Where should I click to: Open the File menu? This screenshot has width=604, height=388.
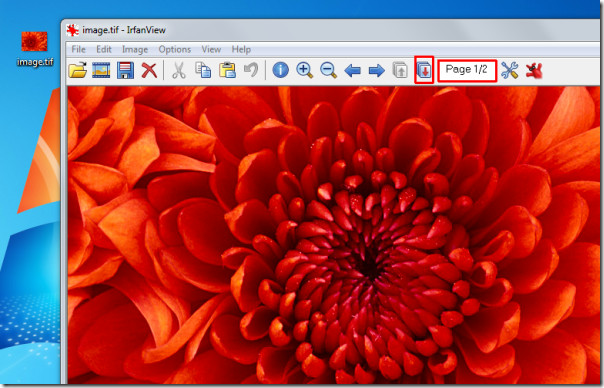pyautogui.click(x=79, y=49)
